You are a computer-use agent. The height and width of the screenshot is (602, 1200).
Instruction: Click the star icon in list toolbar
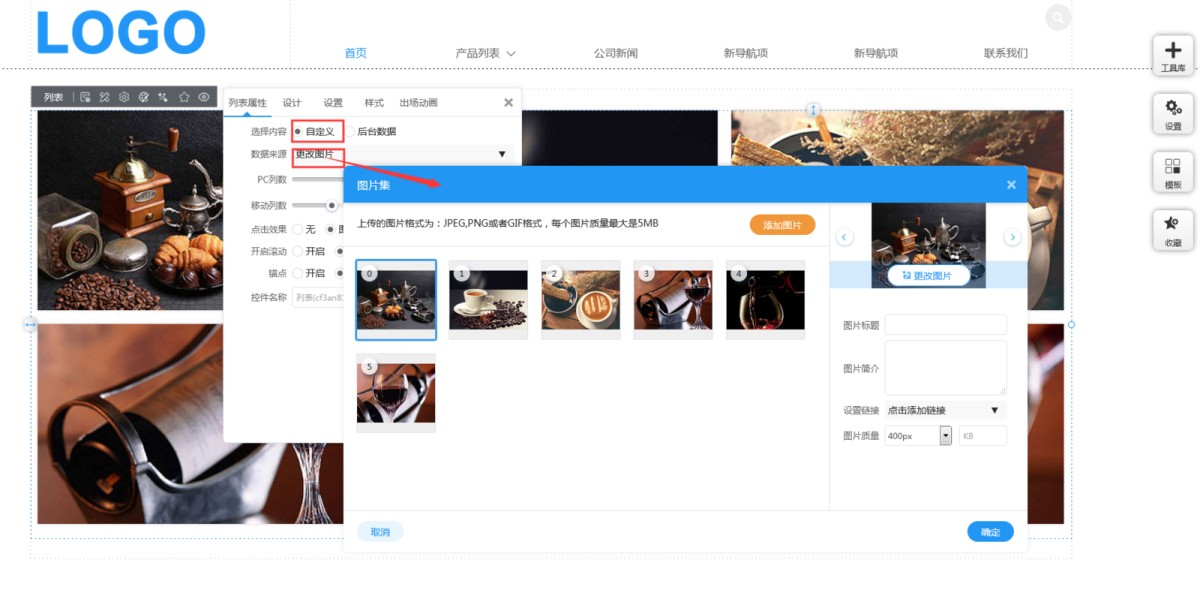pos(184,97)
